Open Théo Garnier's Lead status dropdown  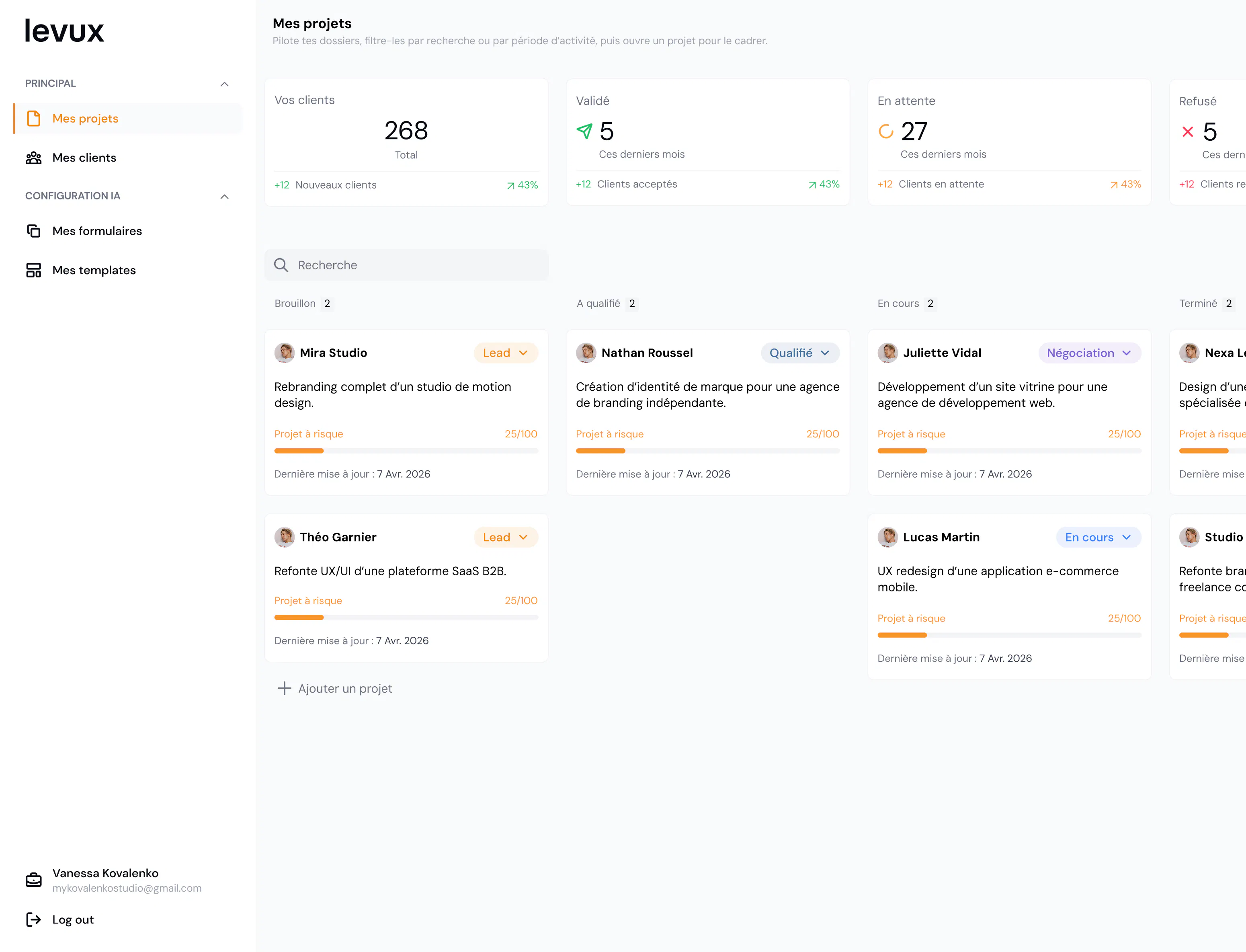(506, 537)
